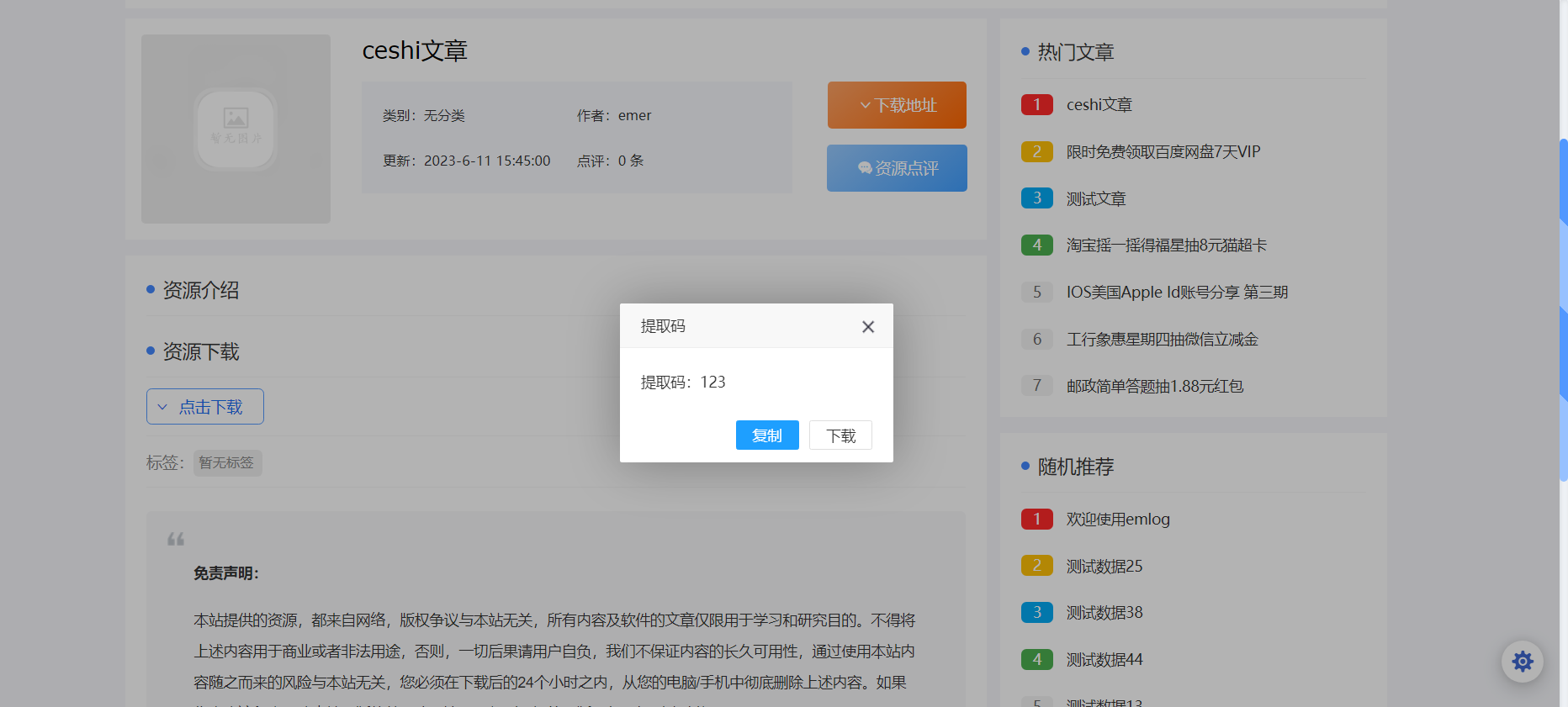The image size is (1568, 707).
Task: Click the page vertical scrollbar
Action: (x=1563, y=311)
